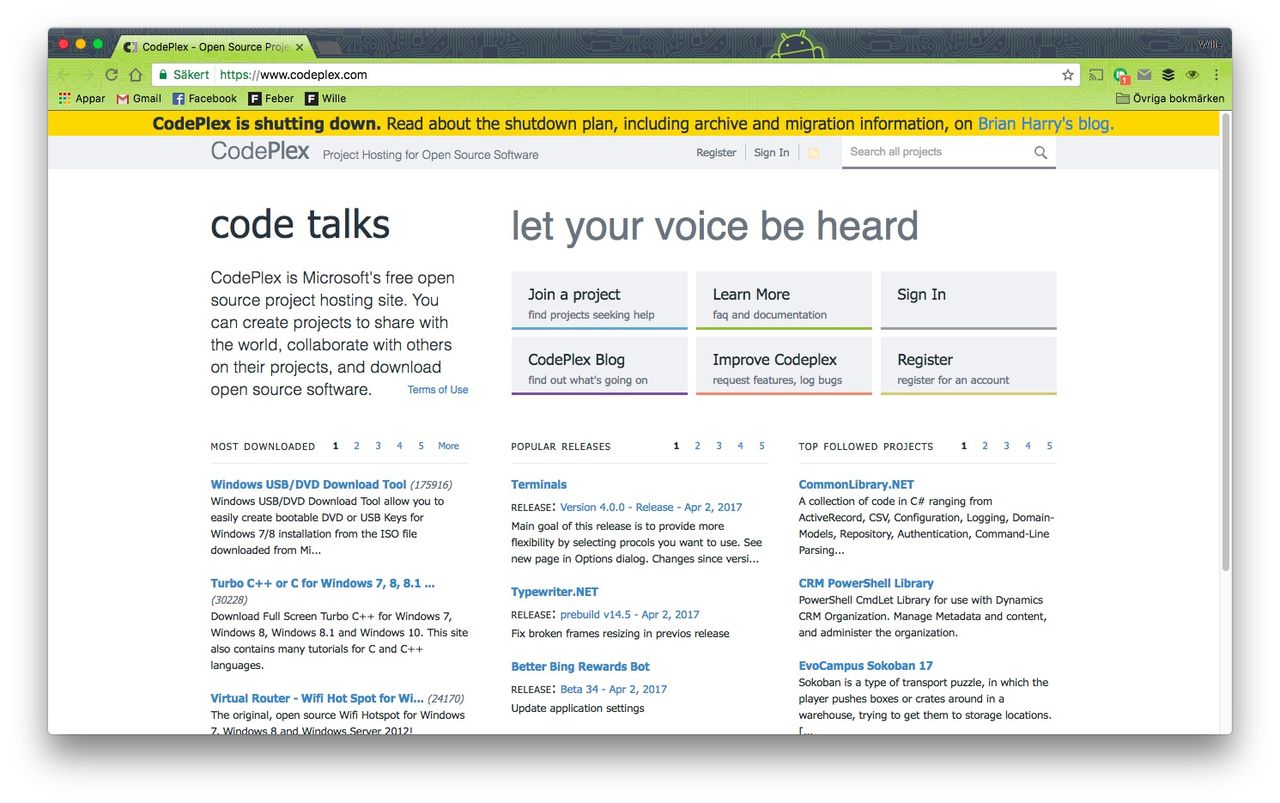Open the RSS feed icon in the header
This screenshot has width=1280, height=803.
click(x=813, y=153)
